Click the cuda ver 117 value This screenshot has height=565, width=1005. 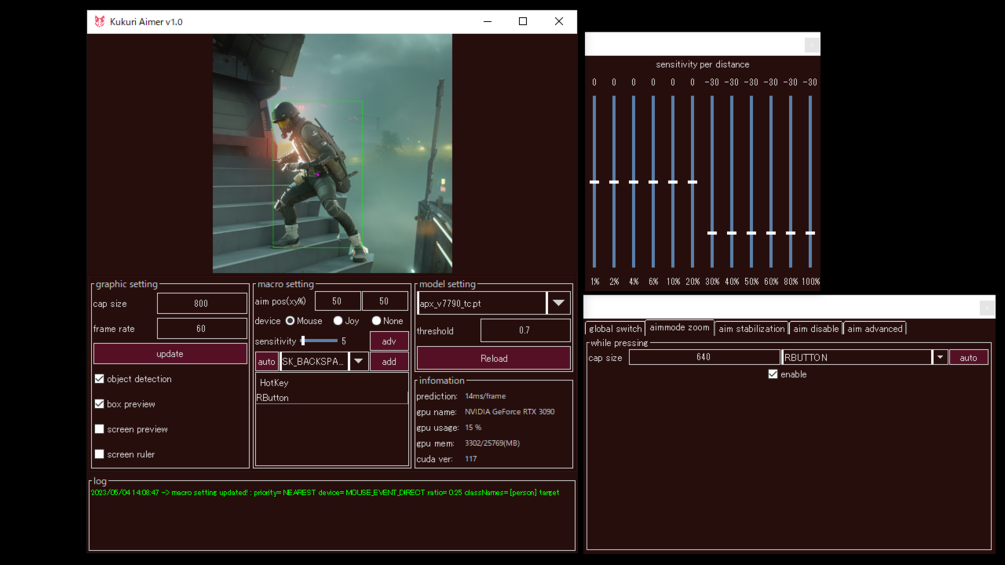[471, 459]
